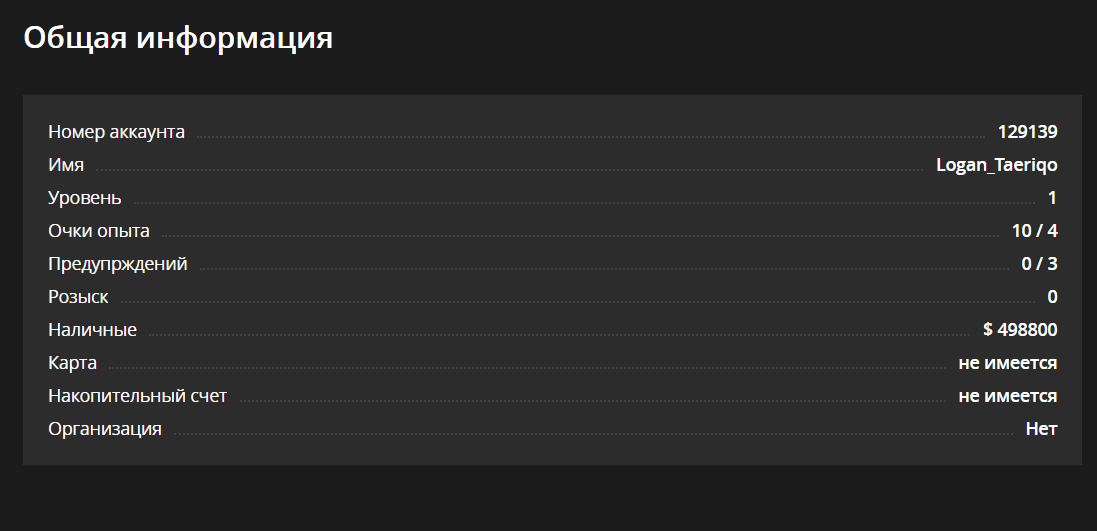1097x531 pixels.
Task: Click the player name Logan_Taeriqo
Action: pyautogui.click(x=996, y=165)
